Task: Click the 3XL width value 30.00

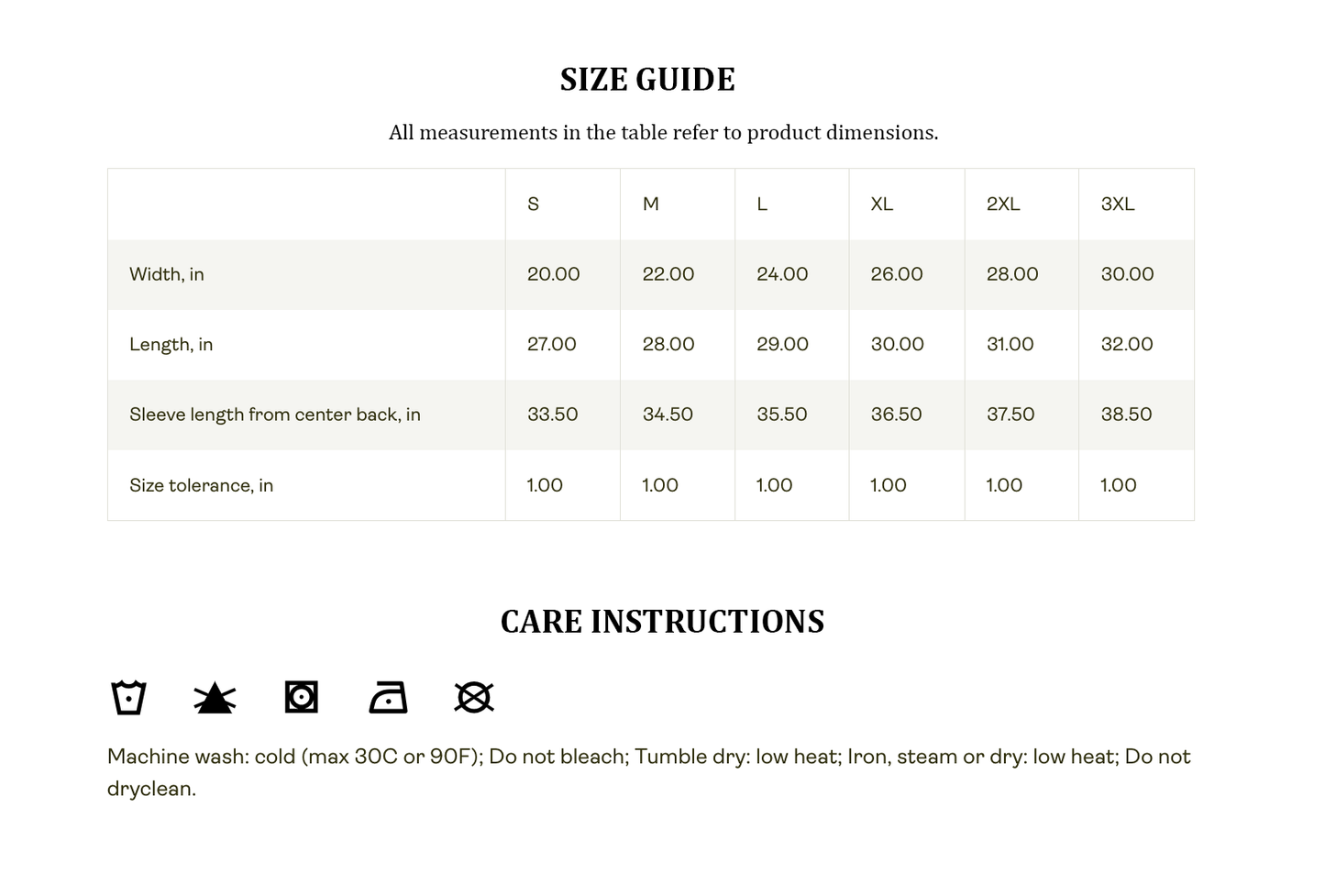Action: click(x=1127, y=274)
